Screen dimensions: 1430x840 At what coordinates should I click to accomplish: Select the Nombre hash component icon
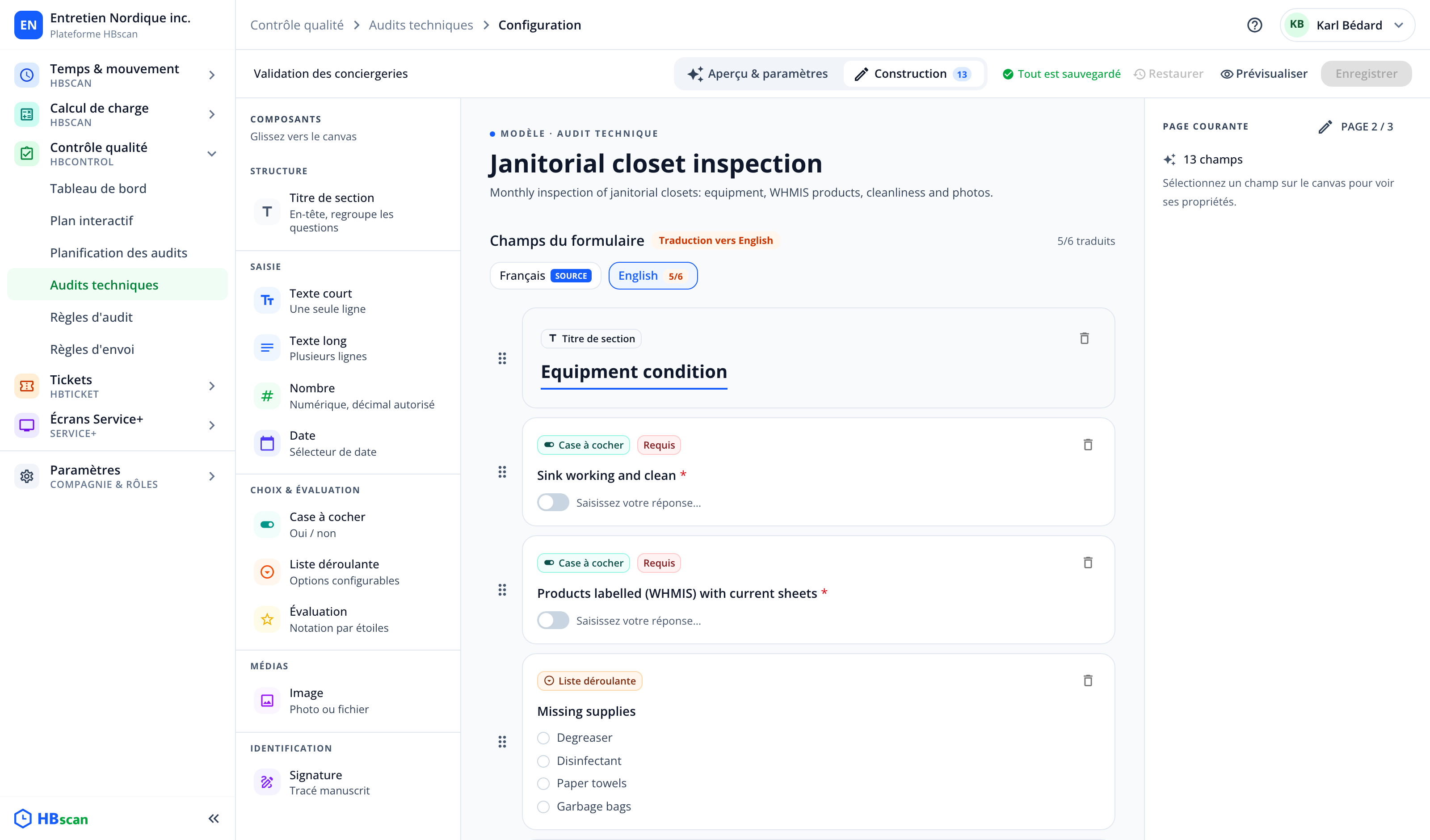click(x=267, y=395)
